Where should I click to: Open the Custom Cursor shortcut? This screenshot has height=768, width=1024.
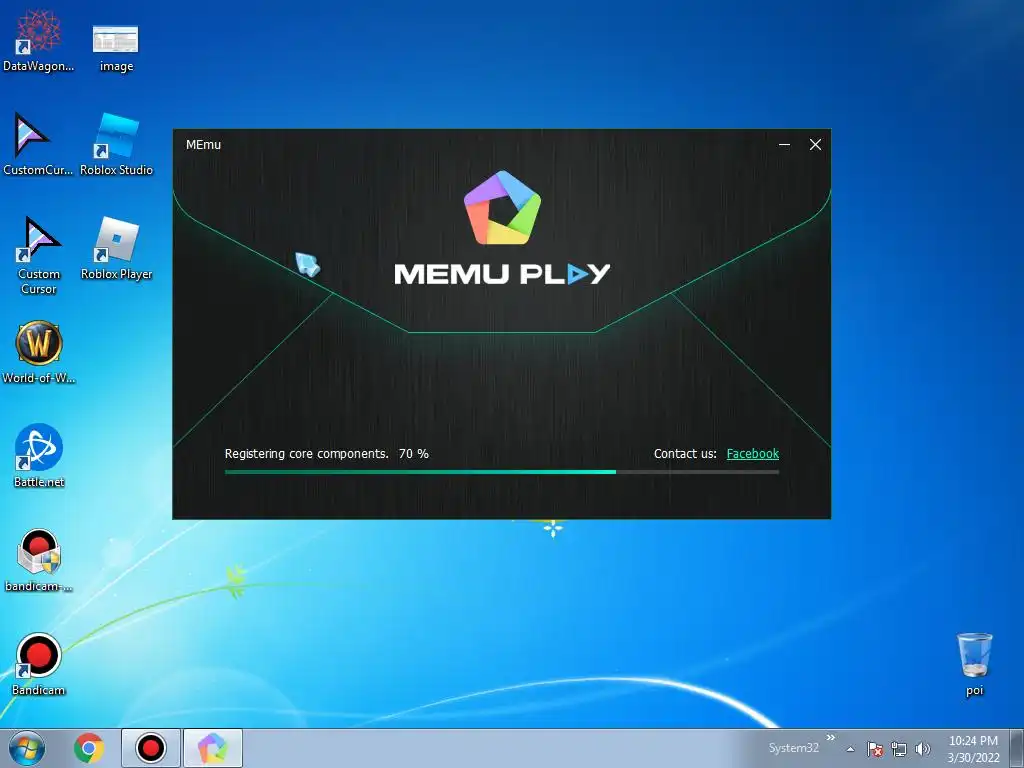tap(39, 255)
